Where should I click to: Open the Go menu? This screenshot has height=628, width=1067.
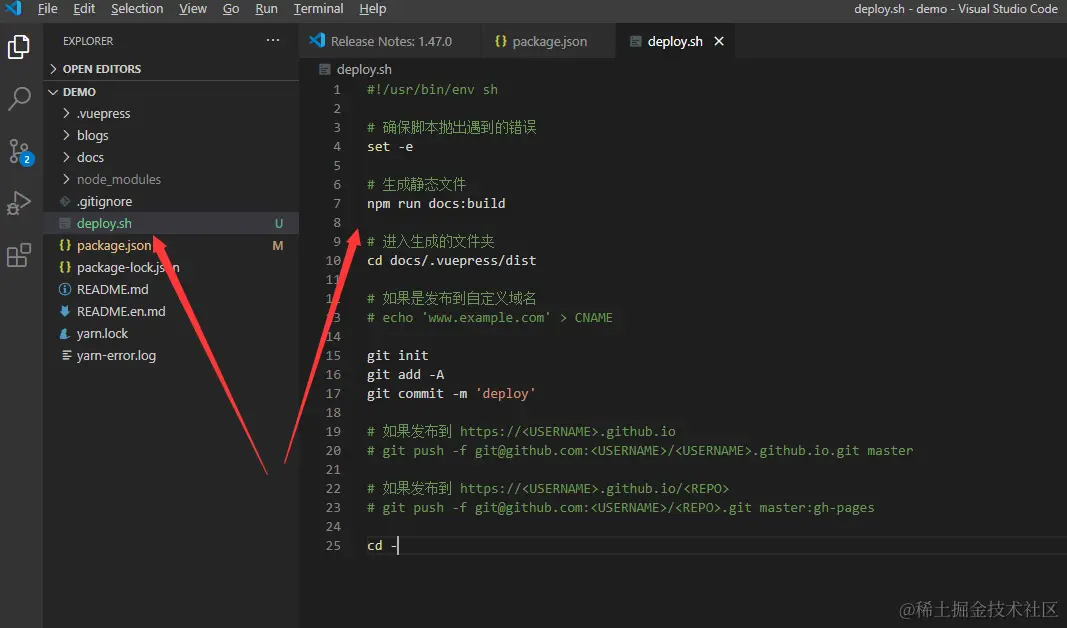[231, 9]
